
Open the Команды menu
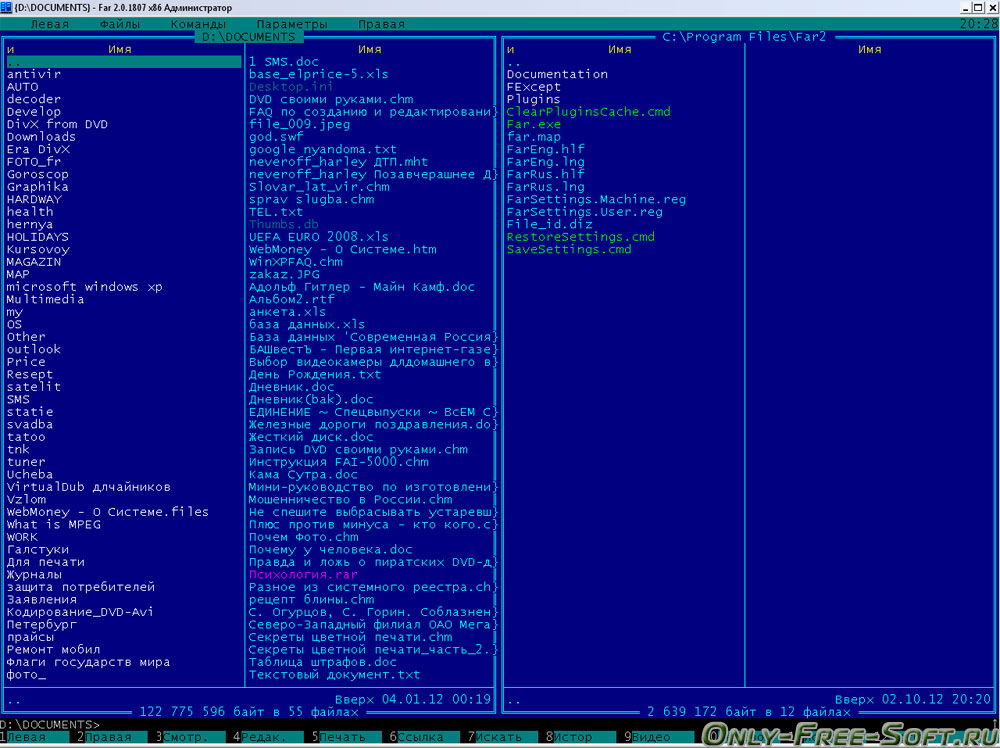point(198,24)
